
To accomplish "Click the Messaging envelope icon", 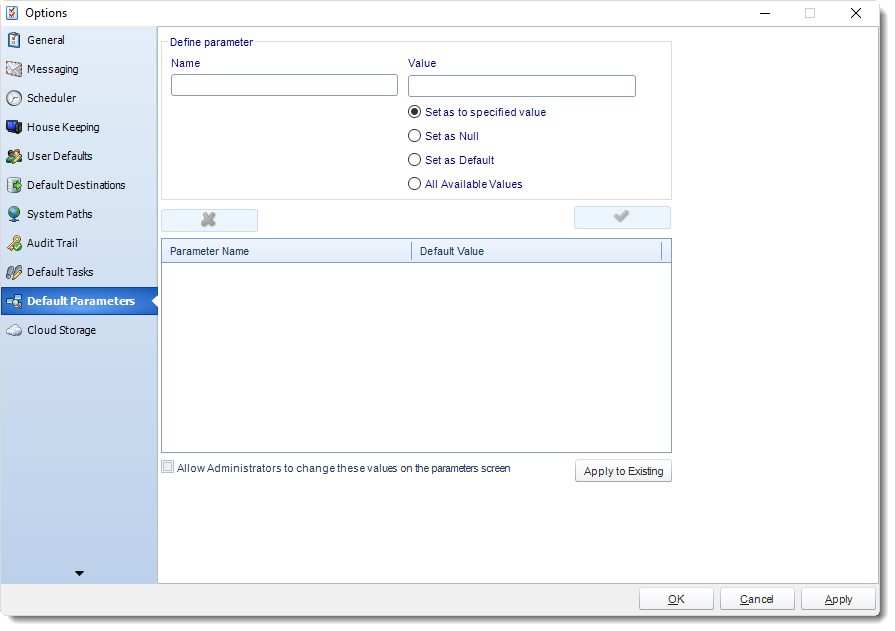I will 14,69.
